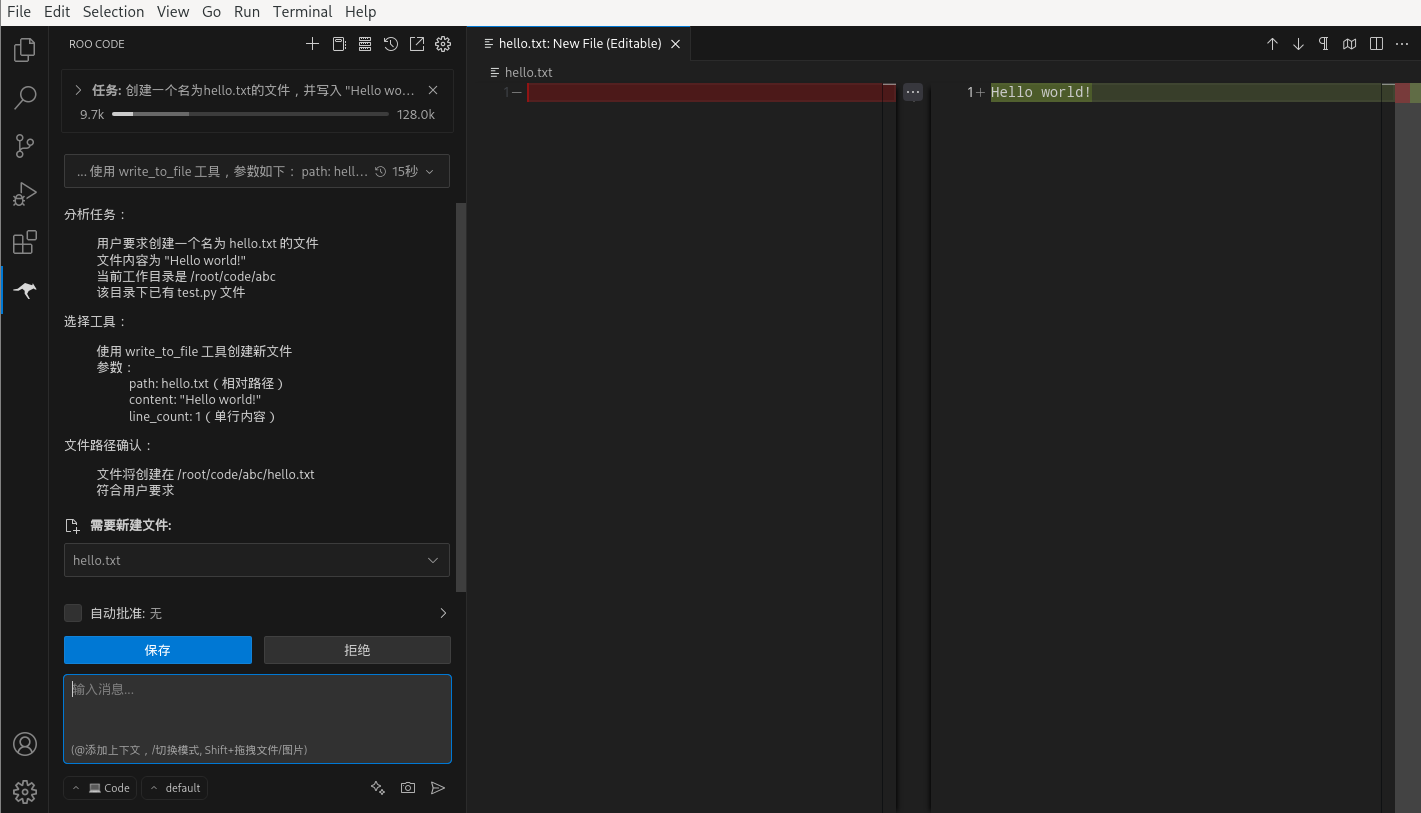Open Roo Code task history clock icon

391,44
